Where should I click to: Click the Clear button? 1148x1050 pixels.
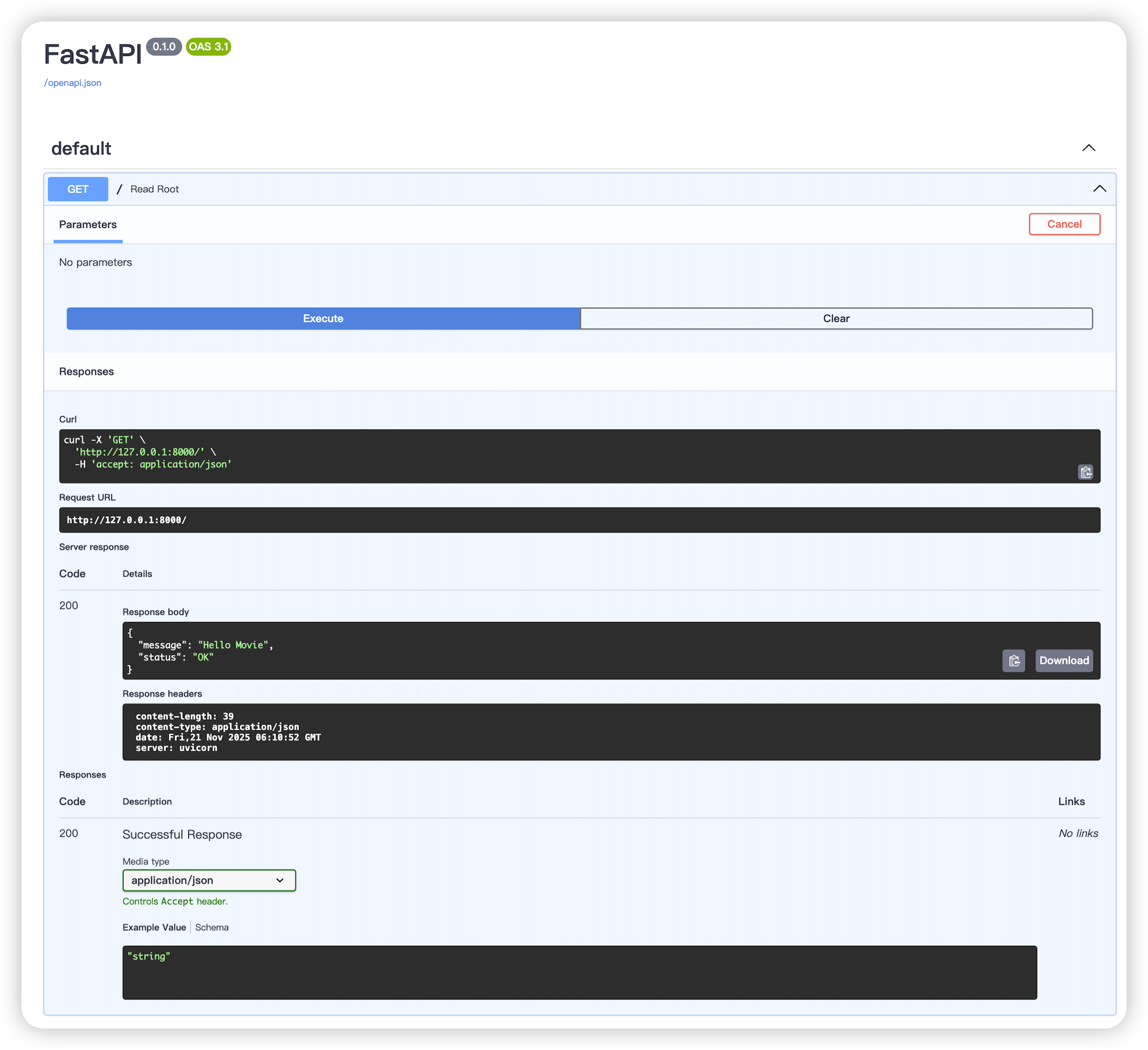tap(836, 318)
